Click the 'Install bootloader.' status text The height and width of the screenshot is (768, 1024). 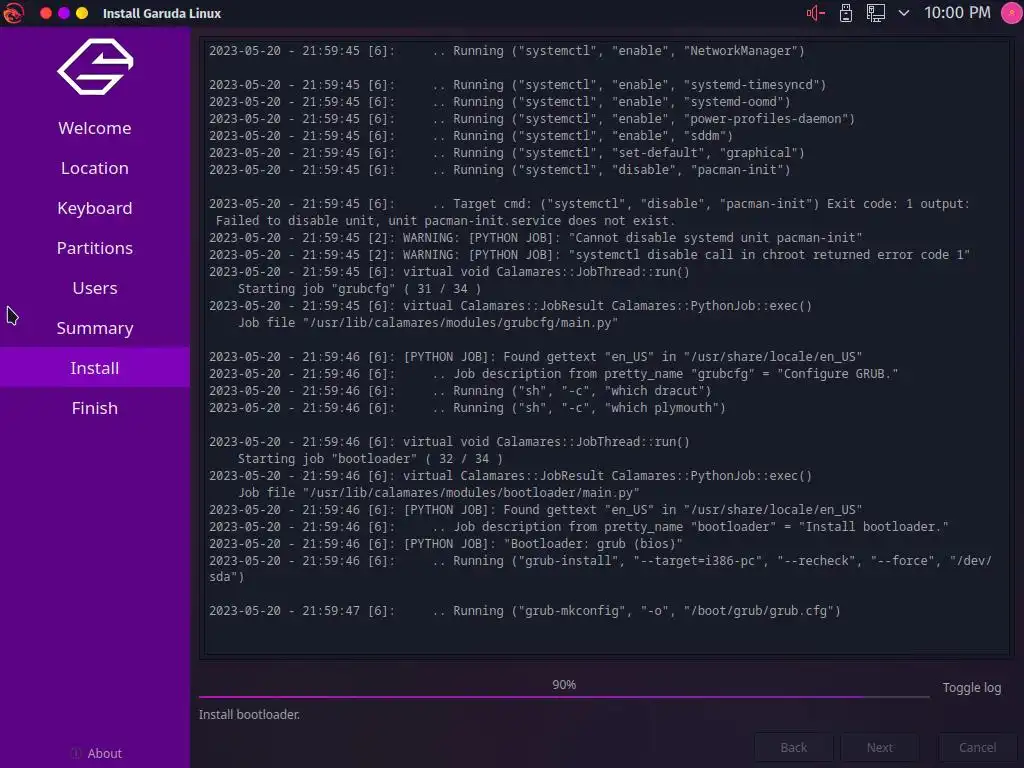pyautogui.click(x=249, y=714)
